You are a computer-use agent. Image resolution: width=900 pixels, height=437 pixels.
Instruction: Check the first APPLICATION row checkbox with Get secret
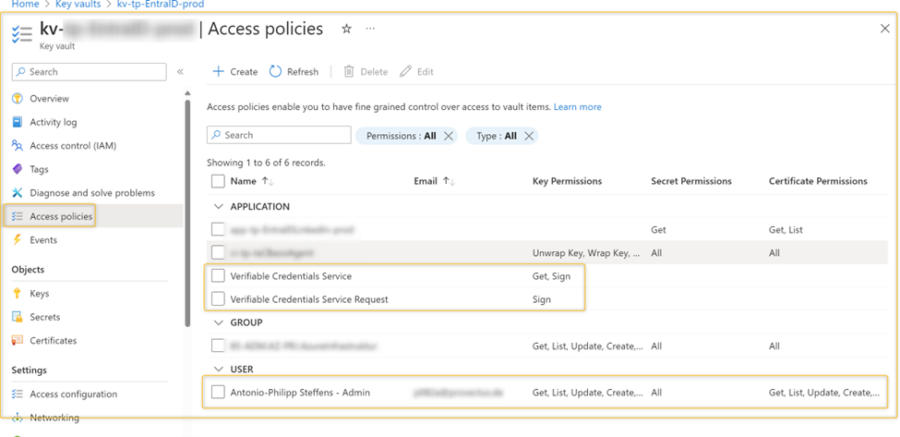(218, 230)
